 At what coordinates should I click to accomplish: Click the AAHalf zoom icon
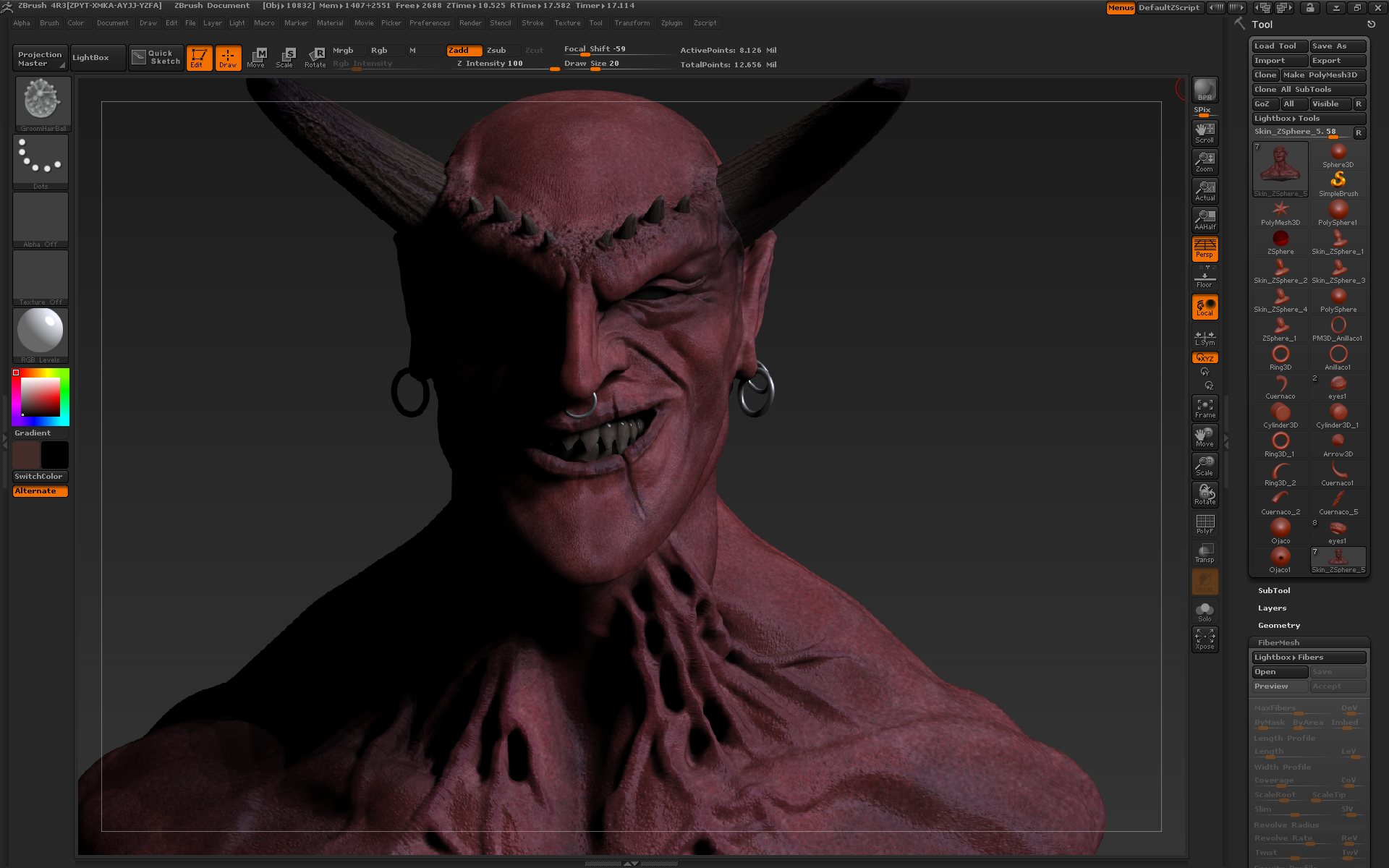(x=1205, y=220)
